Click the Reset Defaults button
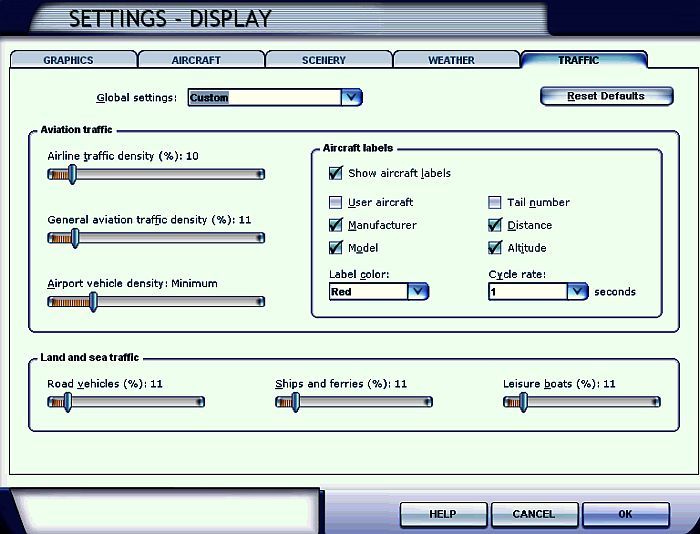 coord(606,97)
